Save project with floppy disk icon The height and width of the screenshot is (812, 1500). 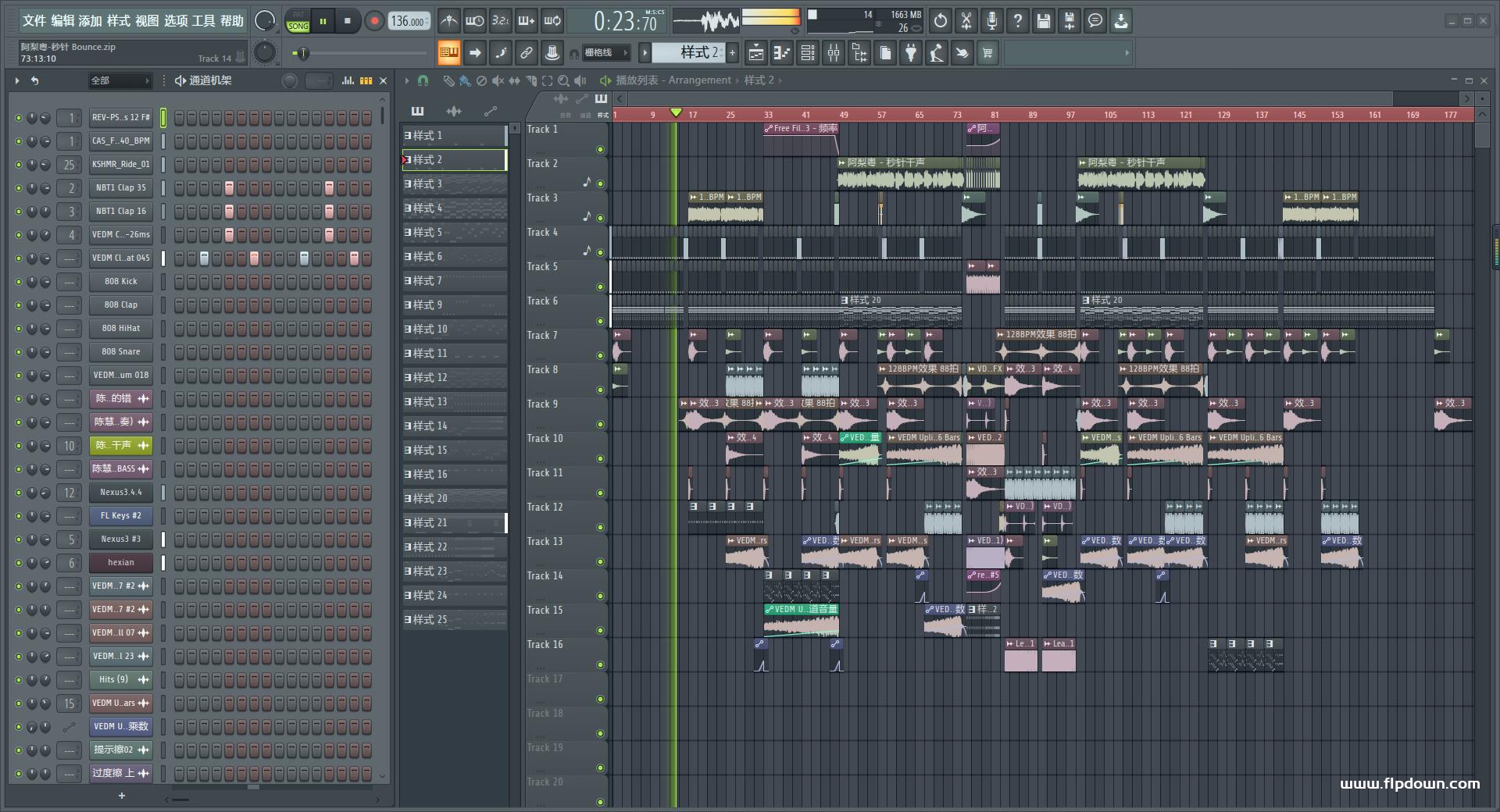(x=1044, y=21)
